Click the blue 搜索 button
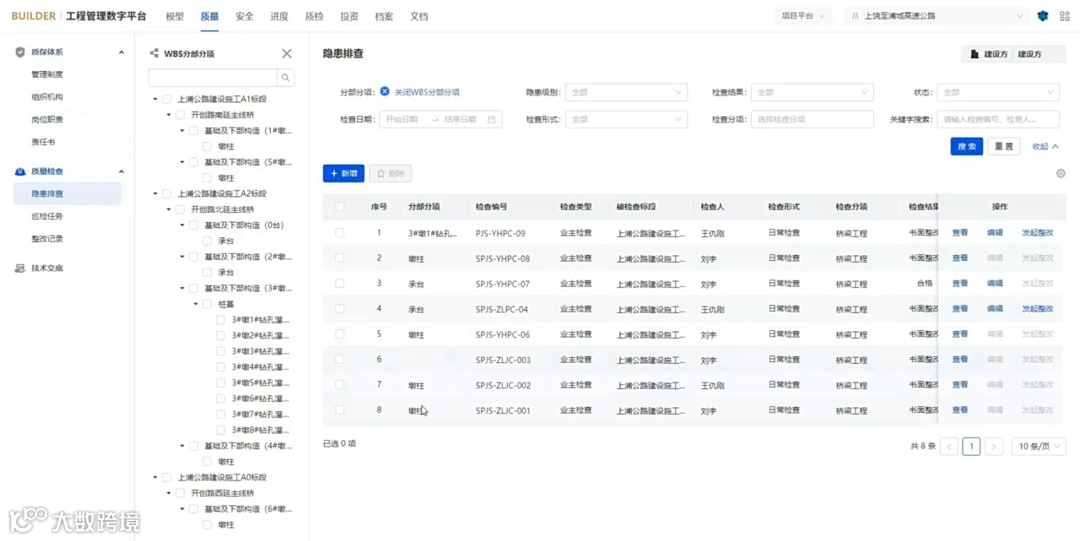 pyautogui.click(x=966, y=146)
